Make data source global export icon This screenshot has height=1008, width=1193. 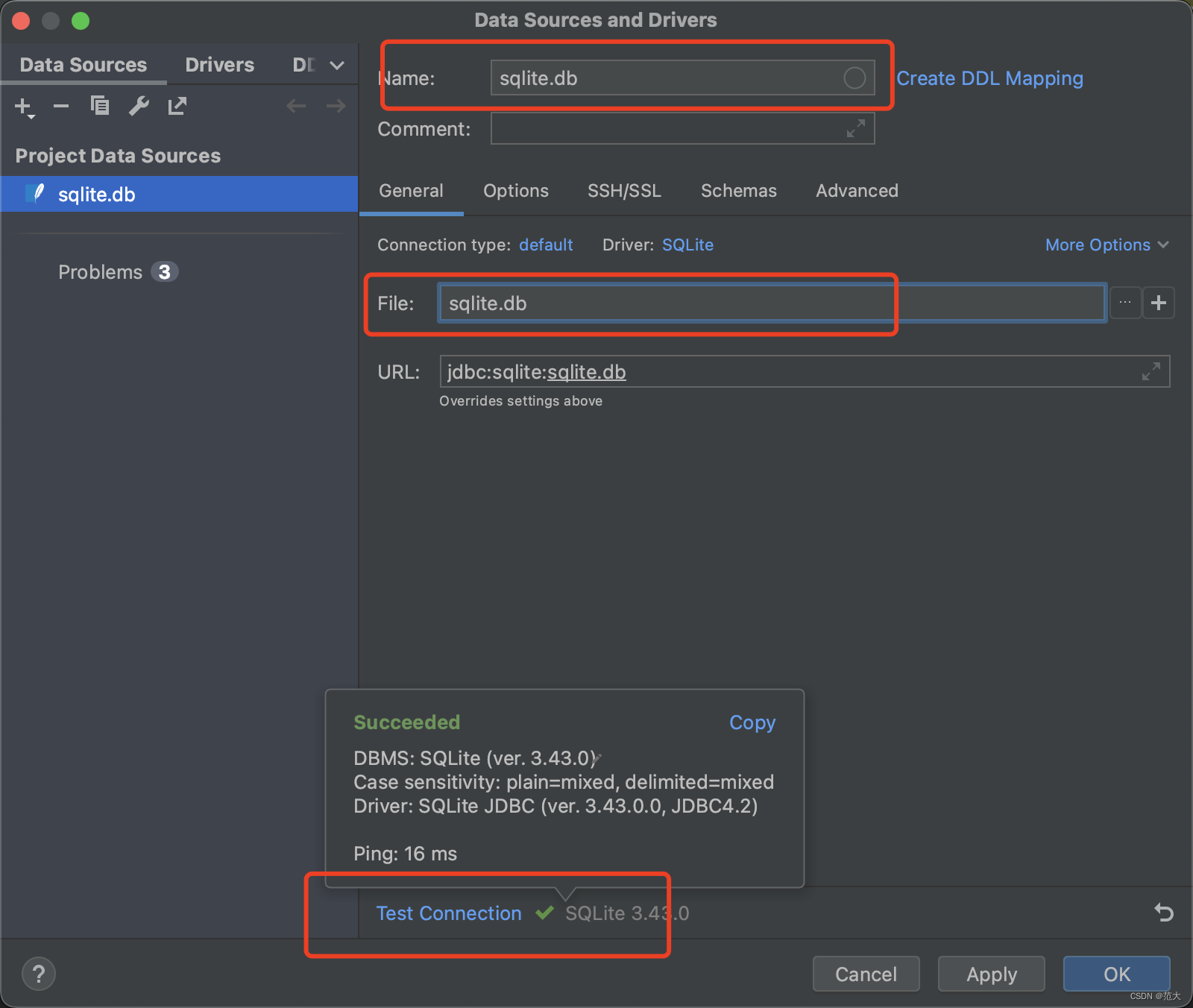[177, 106]
